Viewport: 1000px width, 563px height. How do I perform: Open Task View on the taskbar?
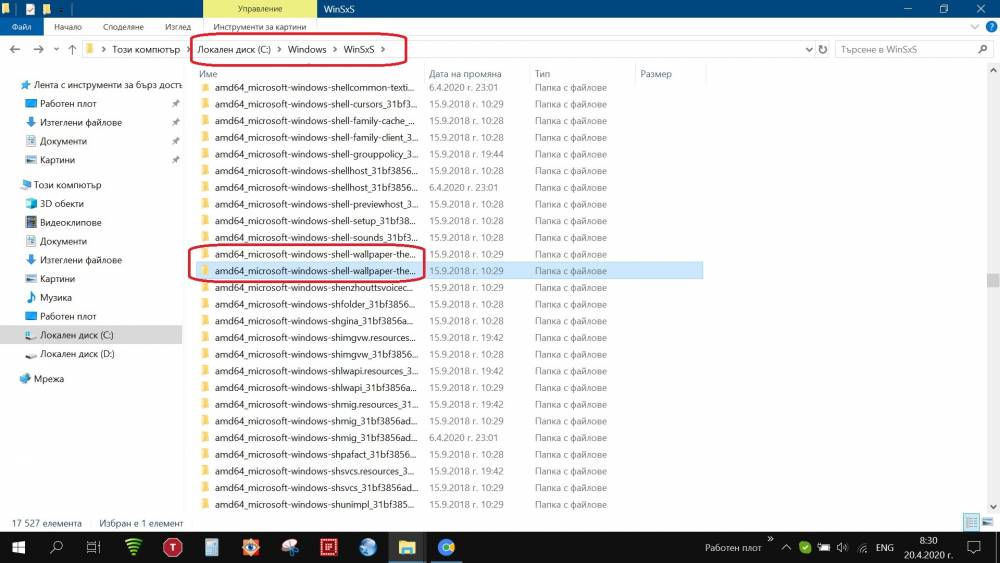(94, 547)
